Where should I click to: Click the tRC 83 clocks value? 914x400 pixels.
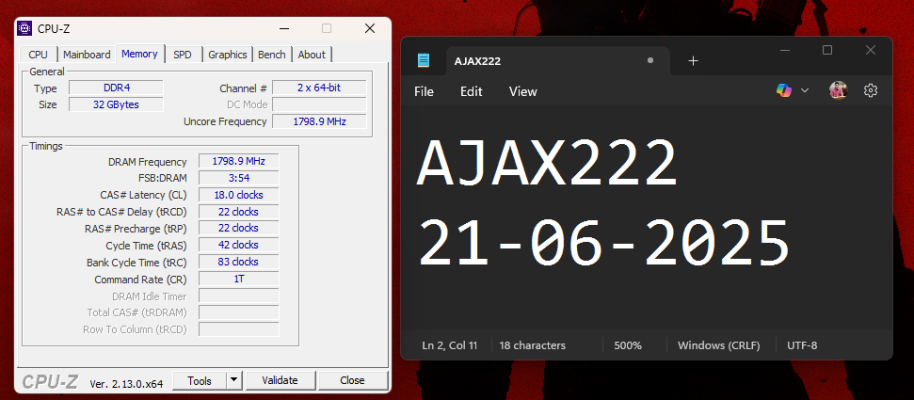click(x=238, y=262)
